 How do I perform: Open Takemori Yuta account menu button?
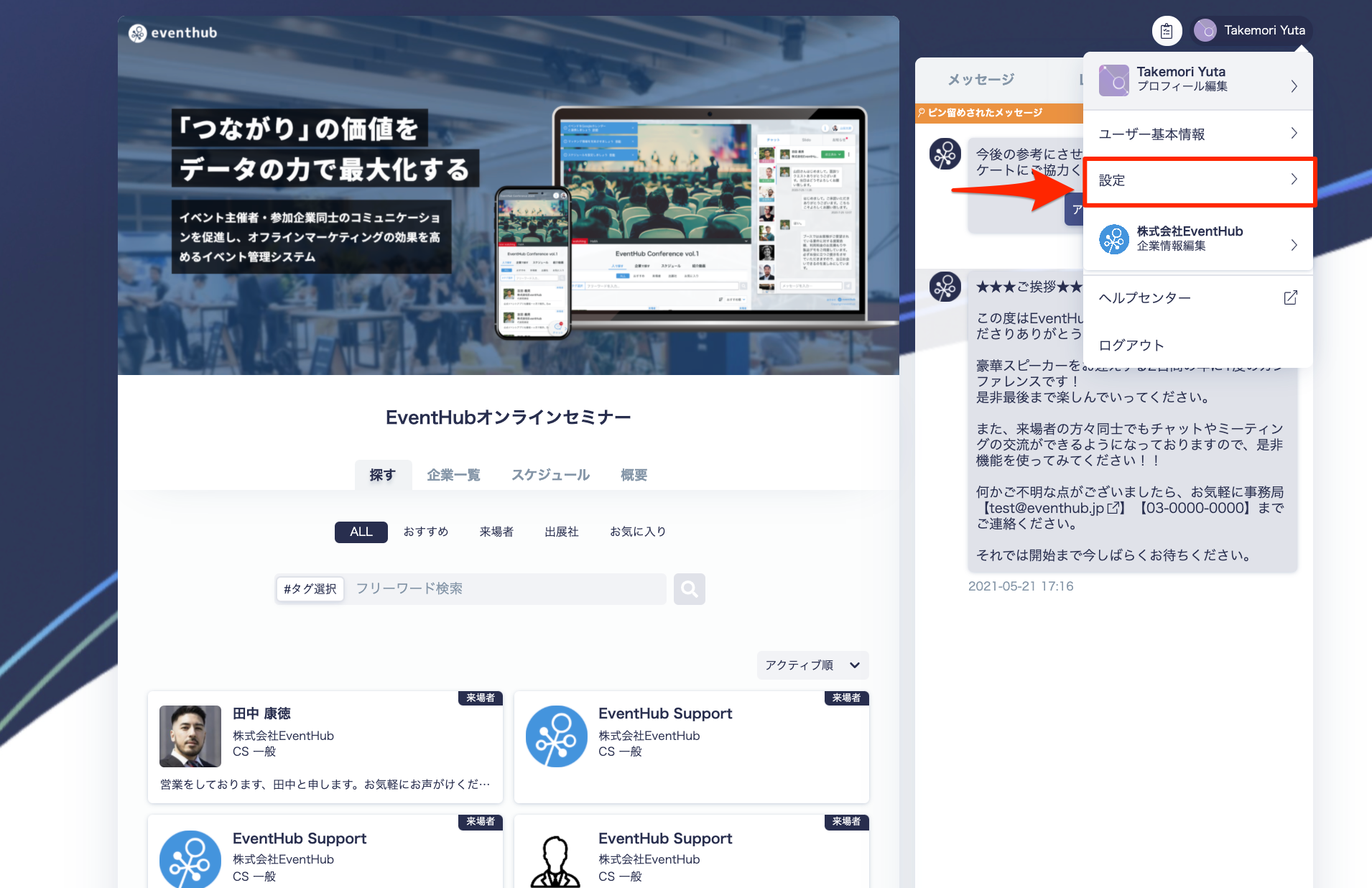[x=1251, y=31]
